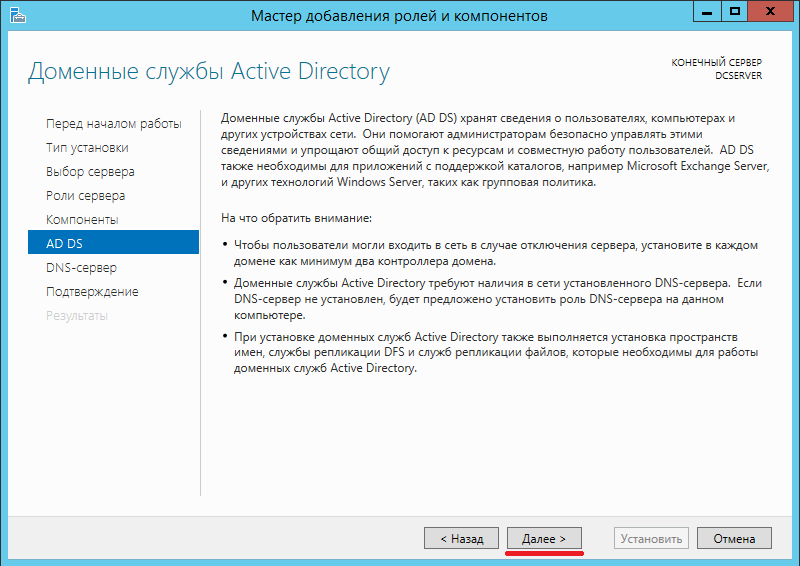
Task: Cancel the wizard with 'Отмена'
Action: (x=734, y=538)
